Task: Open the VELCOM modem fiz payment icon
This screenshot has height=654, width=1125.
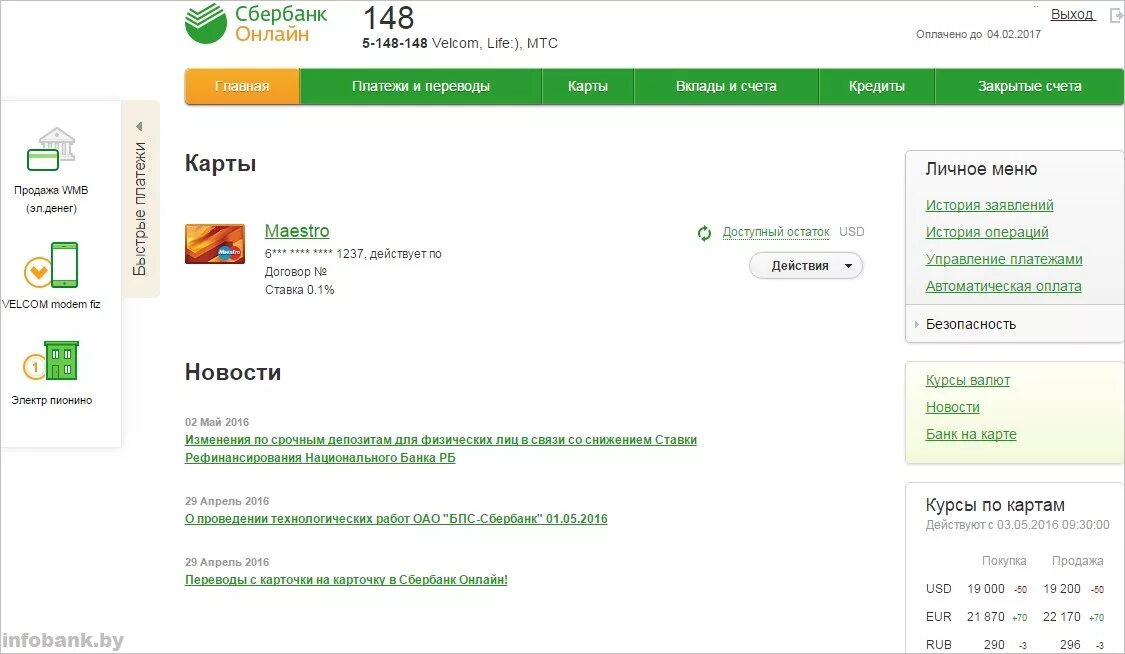Action: click(51, 265)
